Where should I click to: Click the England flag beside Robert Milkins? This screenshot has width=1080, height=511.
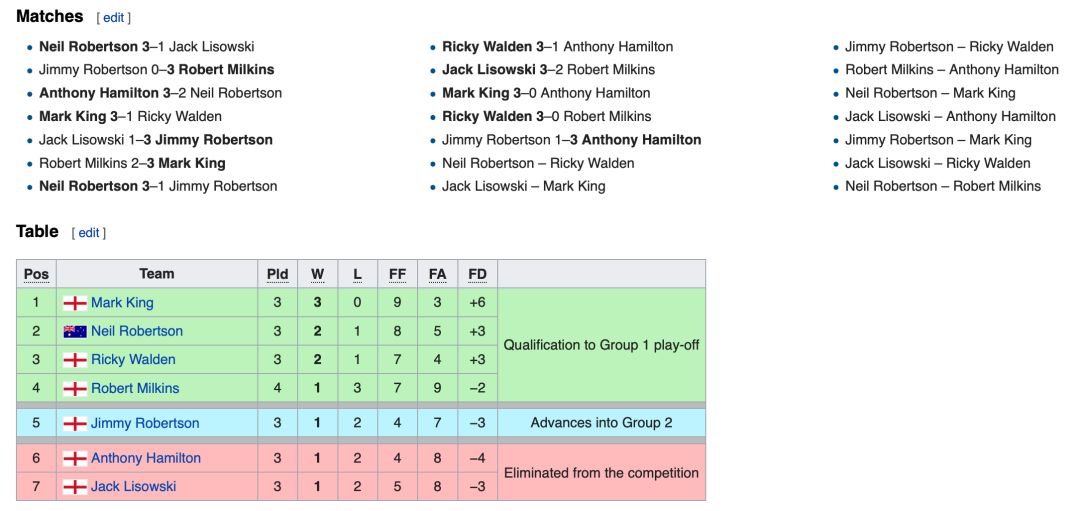click(75, 388)
